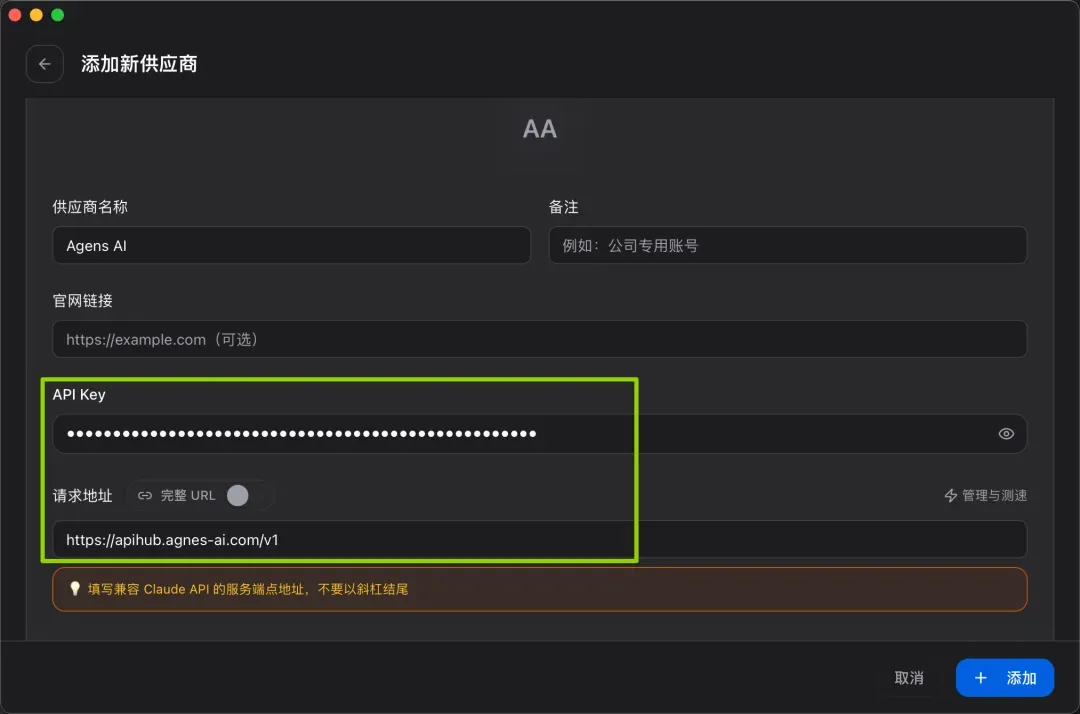Click the Claude API hint text
The width and height of the screenshot is (1080, 714).
click(248, 589)
